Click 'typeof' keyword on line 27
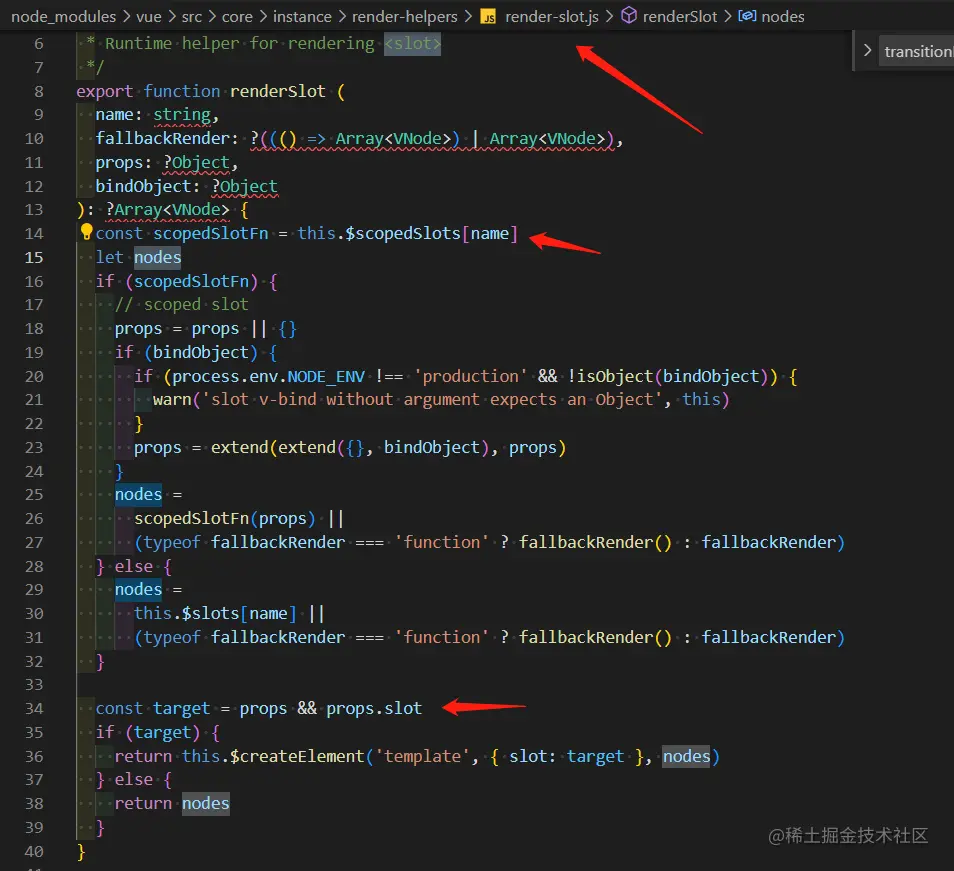This screenshot has height=871, width=954. click(172, 543)
